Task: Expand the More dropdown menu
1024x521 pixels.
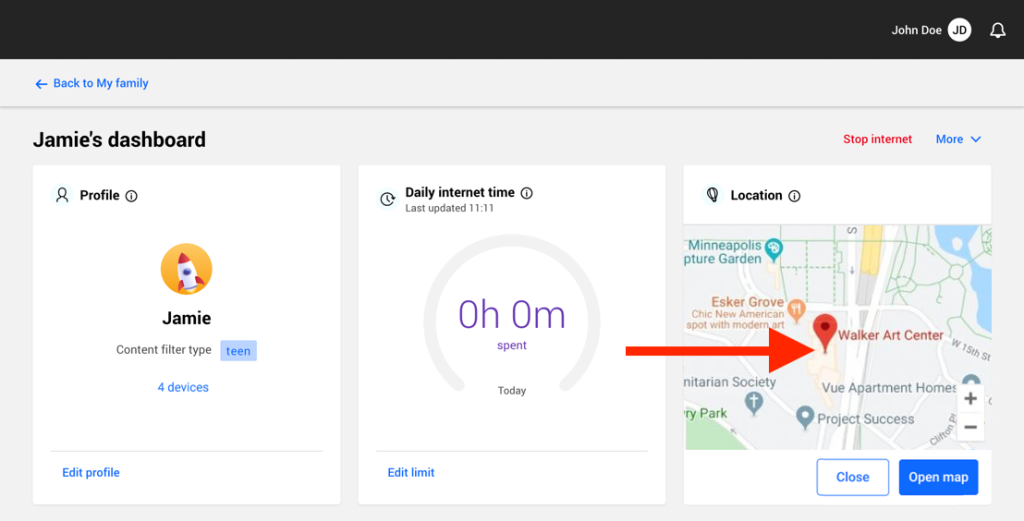Action: (958, 139)
